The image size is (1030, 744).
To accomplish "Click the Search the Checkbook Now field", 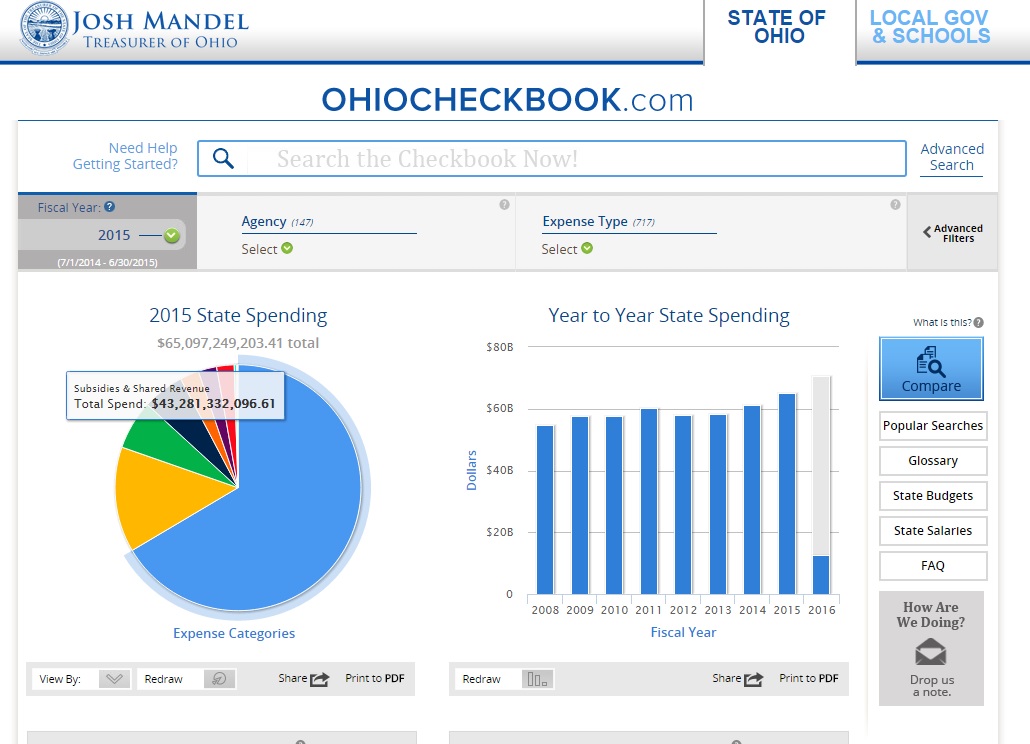I will pyautogui.click(x=570, y=159).
